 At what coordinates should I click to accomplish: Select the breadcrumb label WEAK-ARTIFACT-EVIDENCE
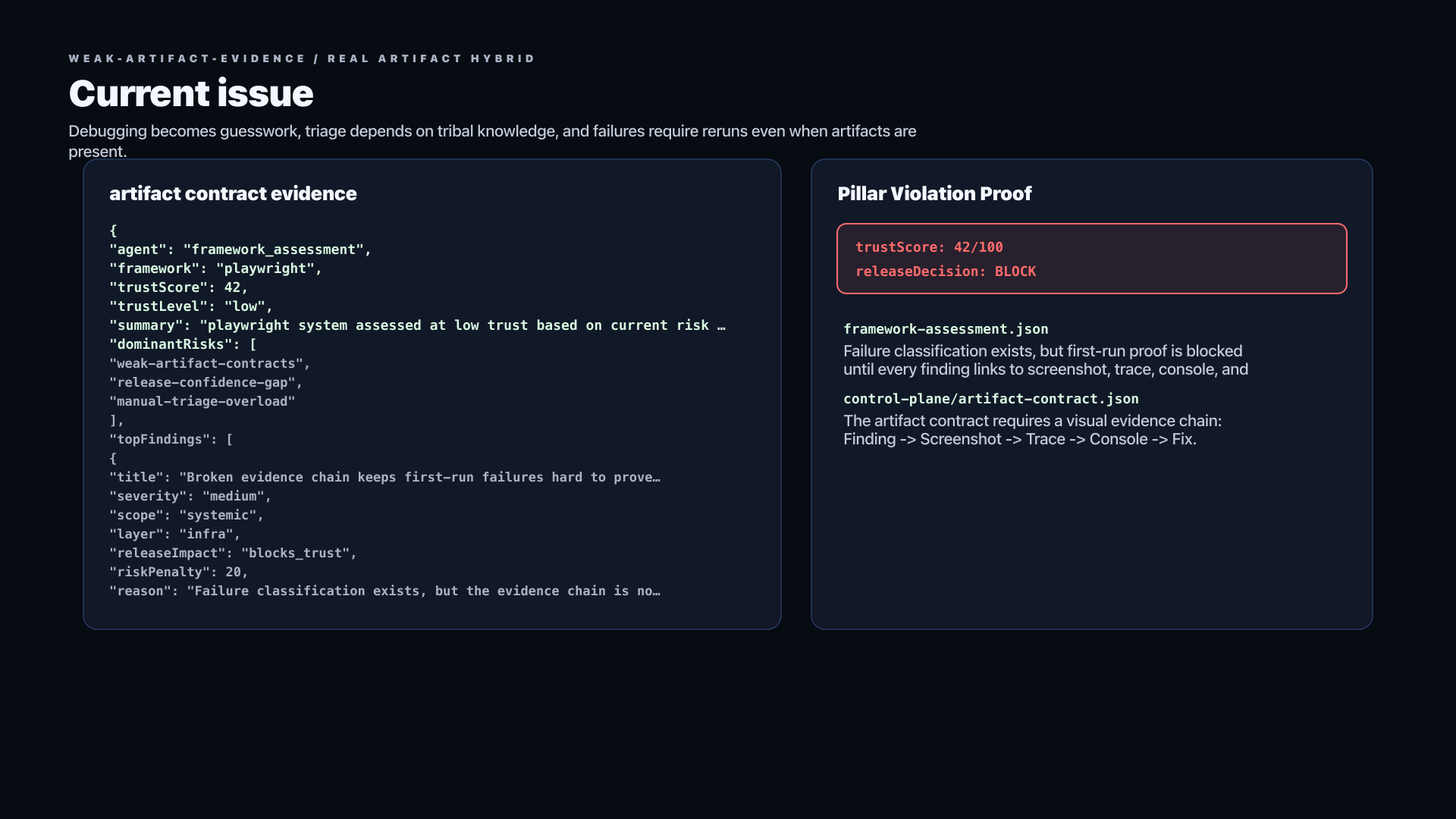point(187,58)
